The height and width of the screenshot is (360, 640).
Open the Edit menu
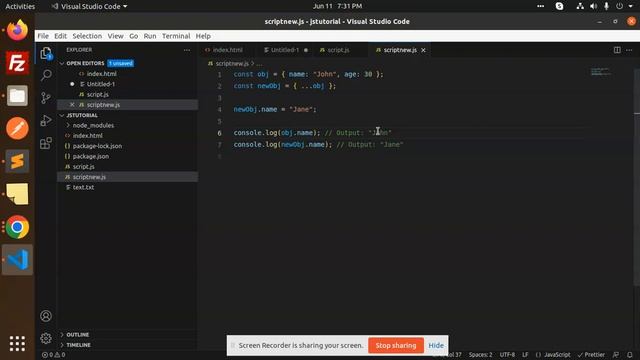(60, 36)
